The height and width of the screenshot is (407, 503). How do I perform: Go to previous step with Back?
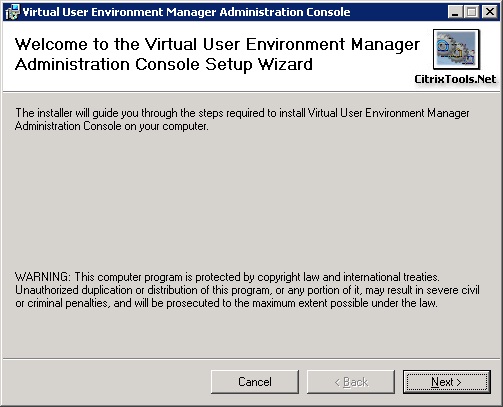click(x=351, y=382)
